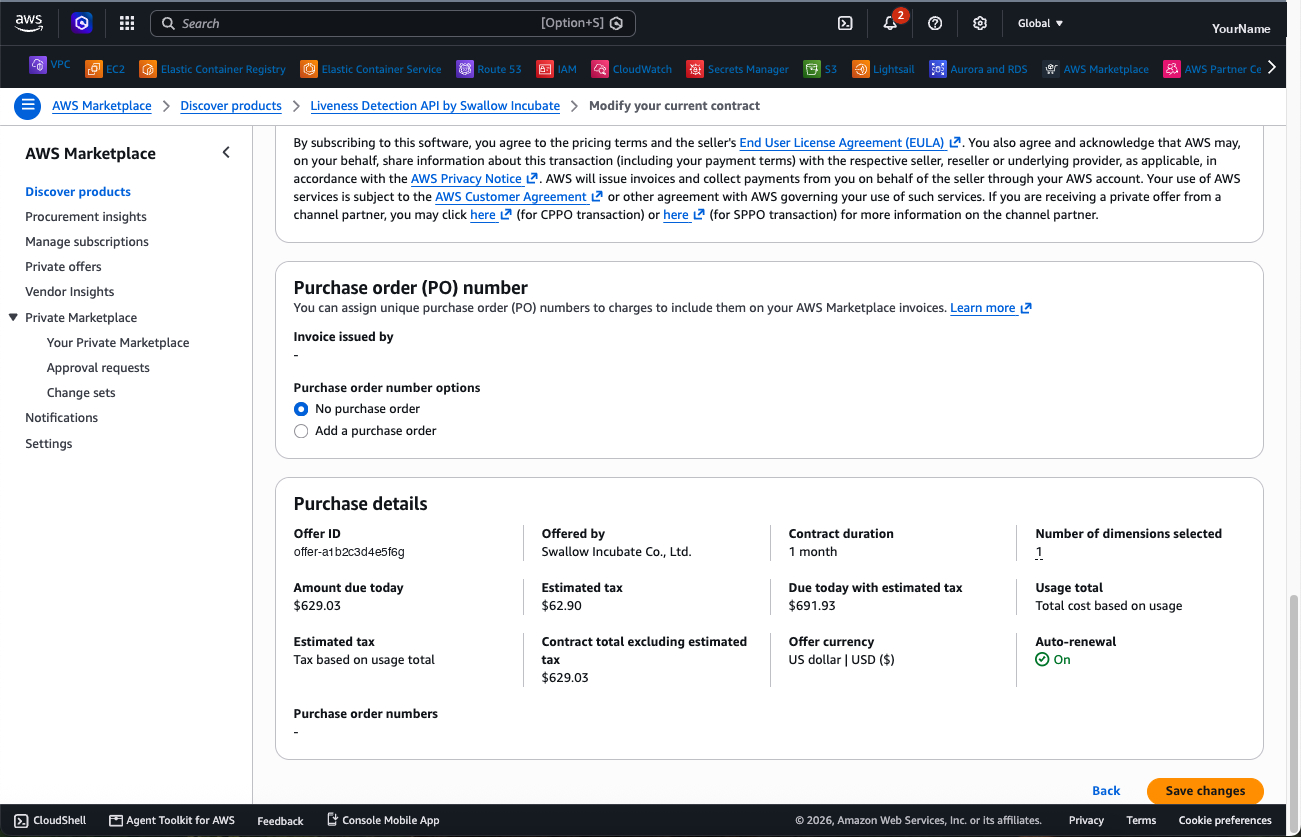1301x837 pixels.
Task: Open Cookie preferences in footer
Action: pyautogui.click(x=1225, y=820)
